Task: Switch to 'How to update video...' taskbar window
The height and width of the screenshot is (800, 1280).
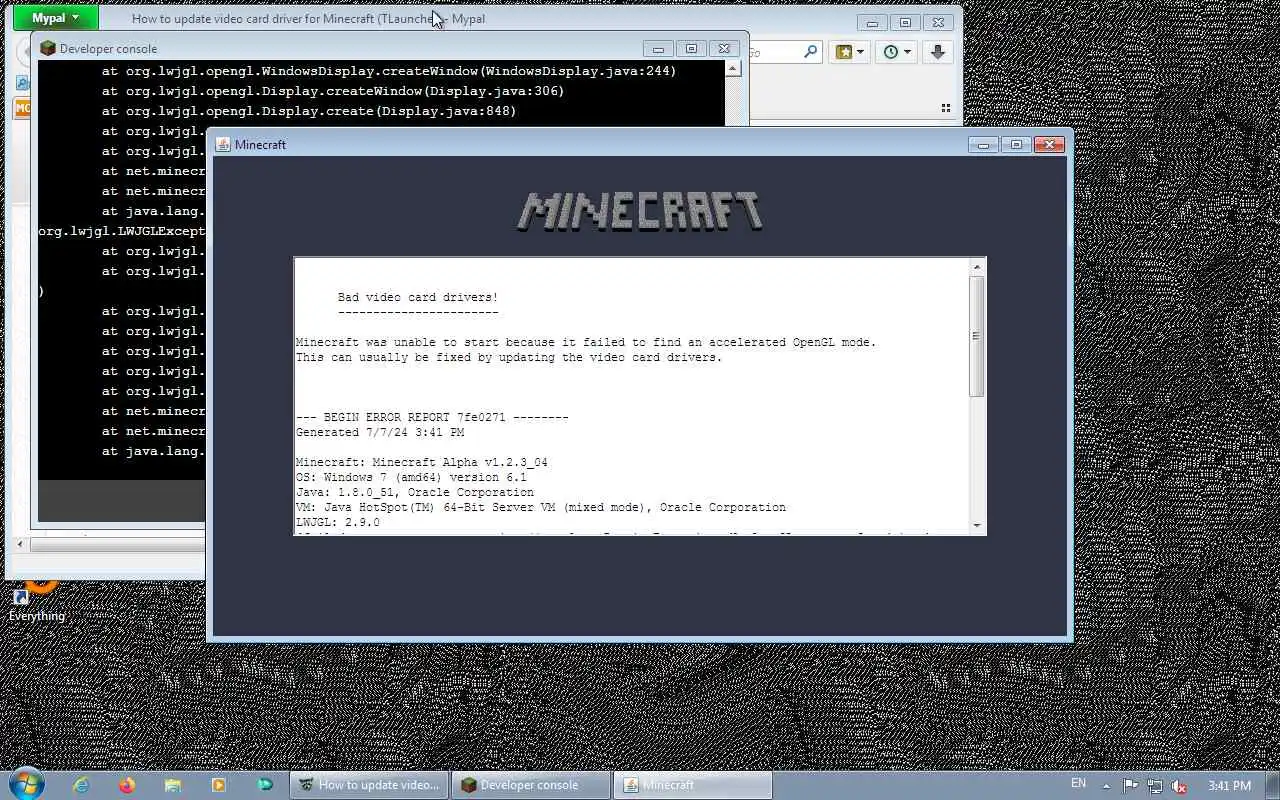Action: (369, 785)
